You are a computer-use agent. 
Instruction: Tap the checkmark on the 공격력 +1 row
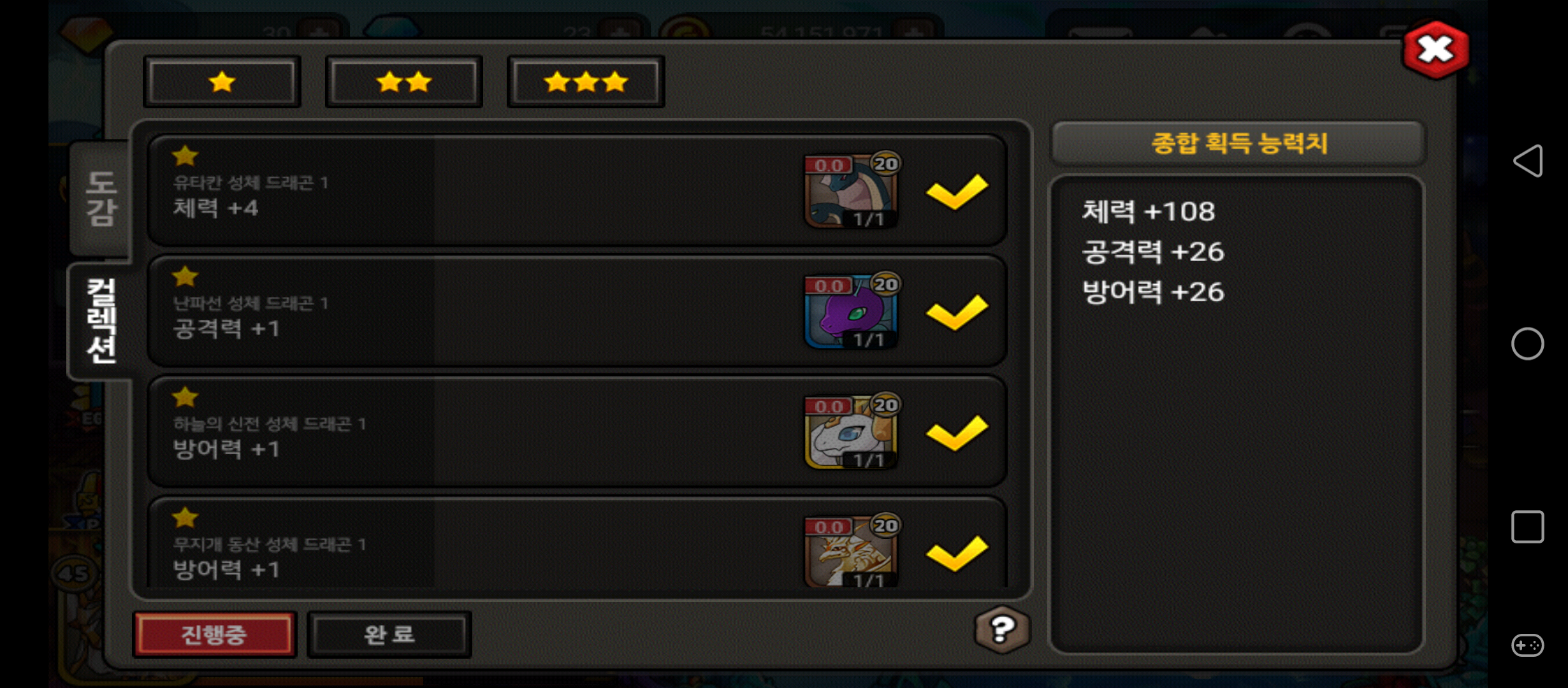point(957,312)
